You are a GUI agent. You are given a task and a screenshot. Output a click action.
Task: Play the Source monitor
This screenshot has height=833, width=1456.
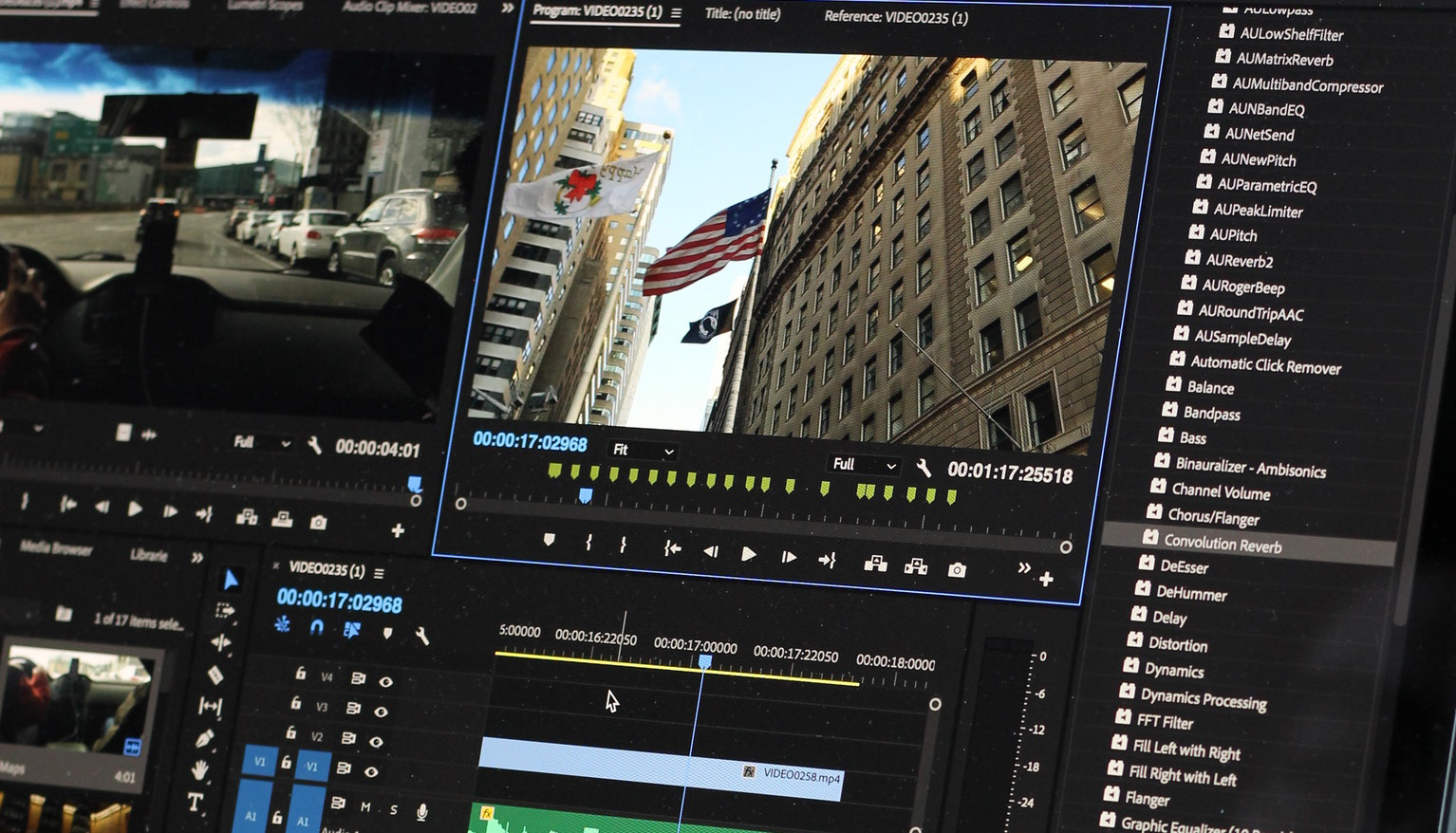coord(135,509)
